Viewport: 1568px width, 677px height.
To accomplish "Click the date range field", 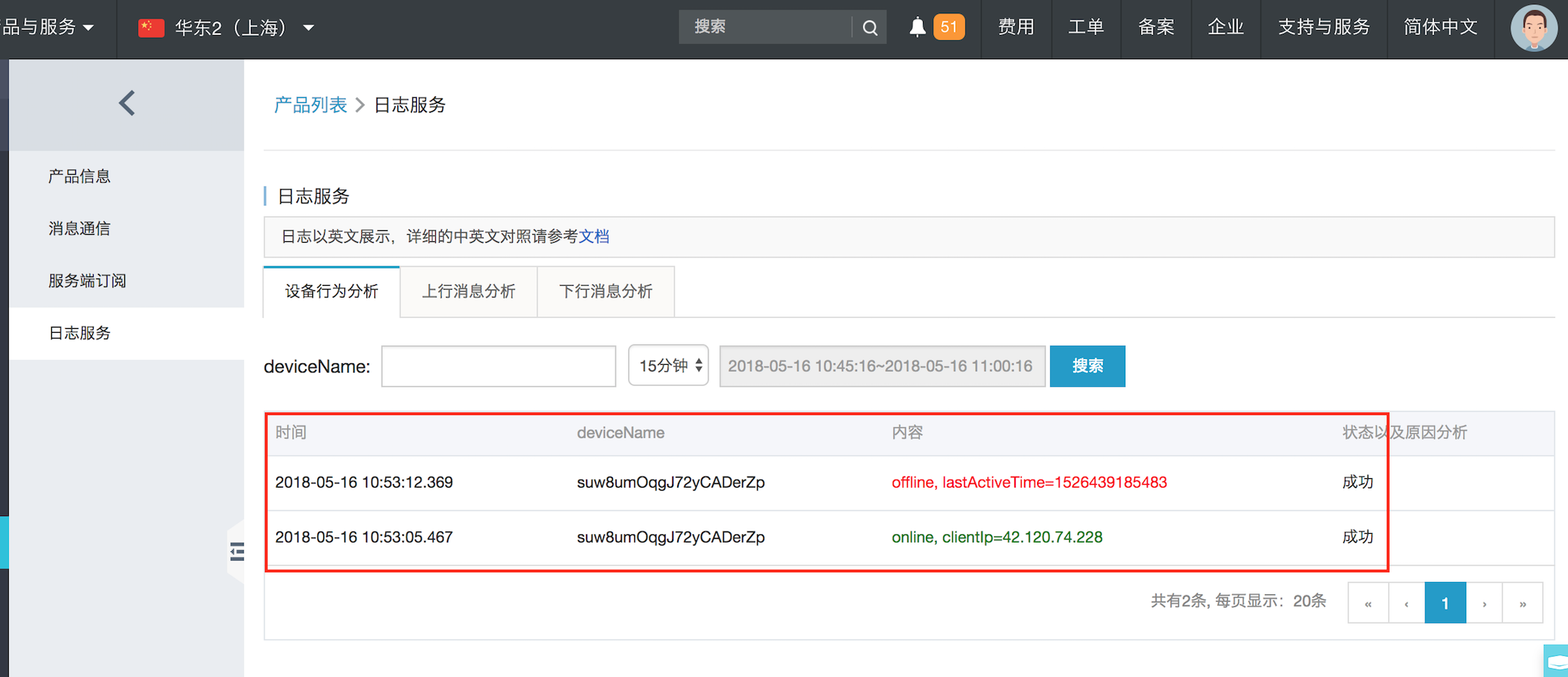I will 883,366.
